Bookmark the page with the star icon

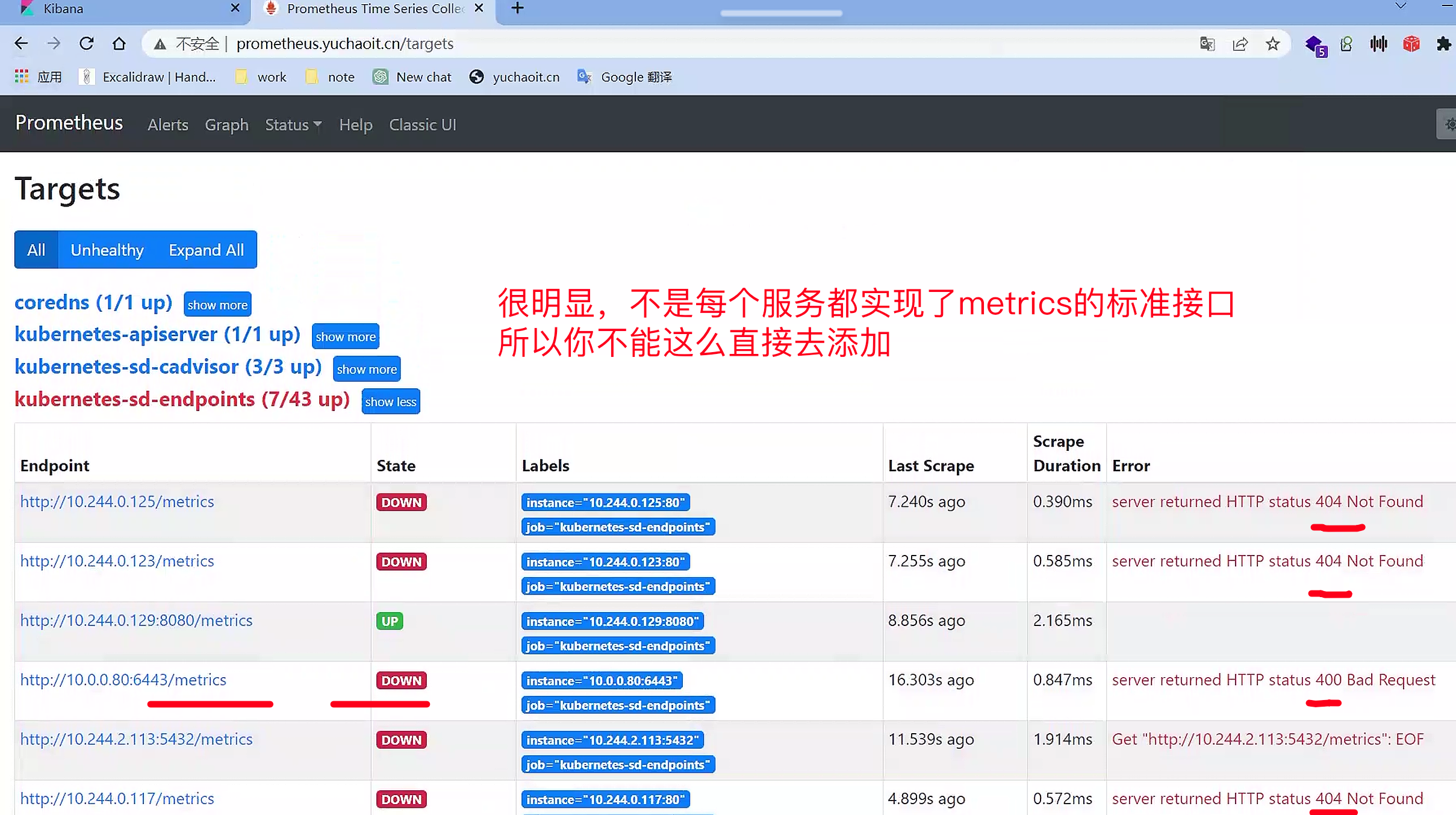click(1272, 44)
